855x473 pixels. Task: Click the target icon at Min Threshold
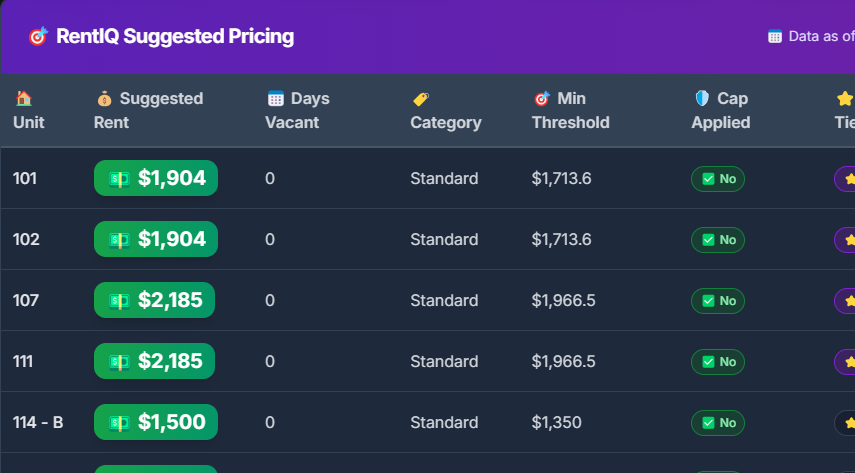[541, 98]
